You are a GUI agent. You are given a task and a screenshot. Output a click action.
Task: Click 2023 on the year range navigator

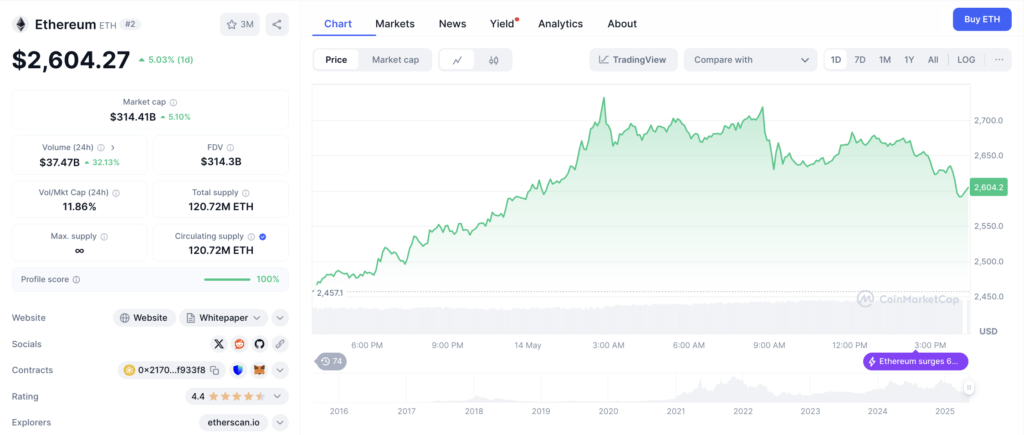point(810,411)
